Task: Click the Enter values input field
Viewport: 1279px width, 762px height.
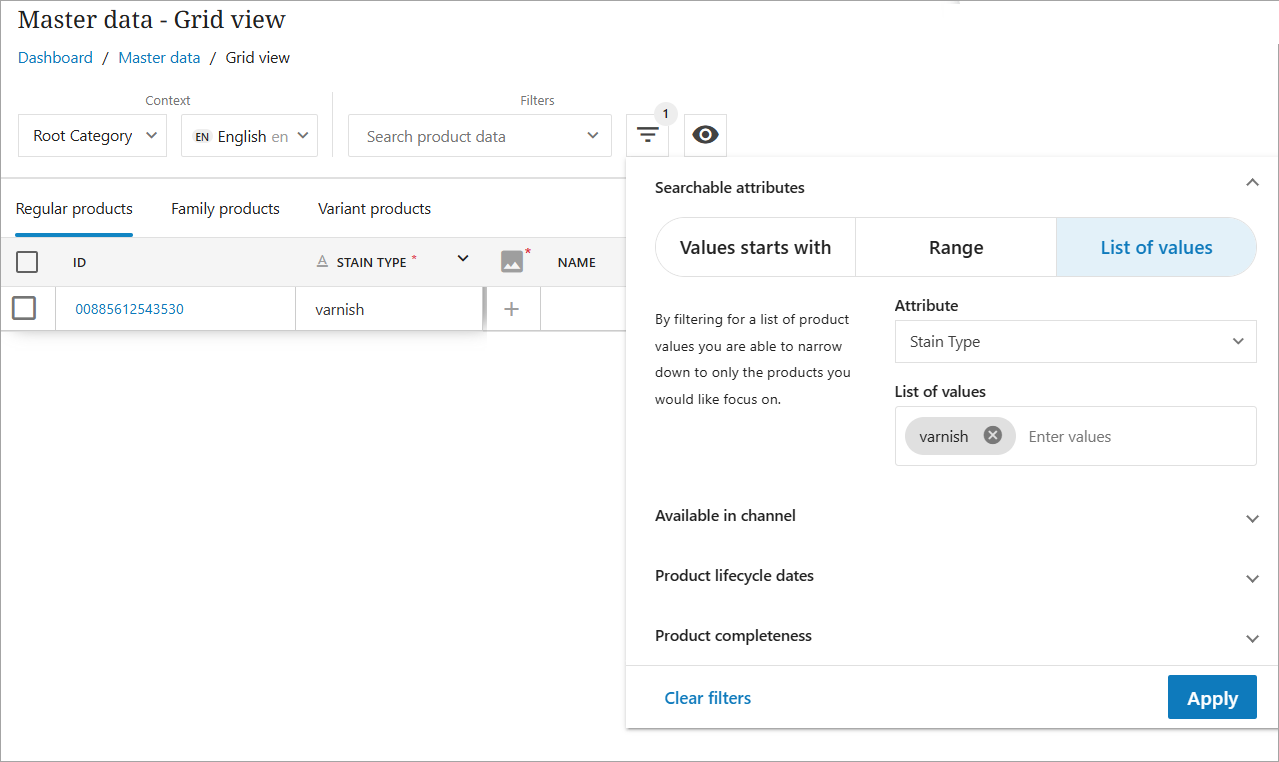Action: click(1130, 437)
